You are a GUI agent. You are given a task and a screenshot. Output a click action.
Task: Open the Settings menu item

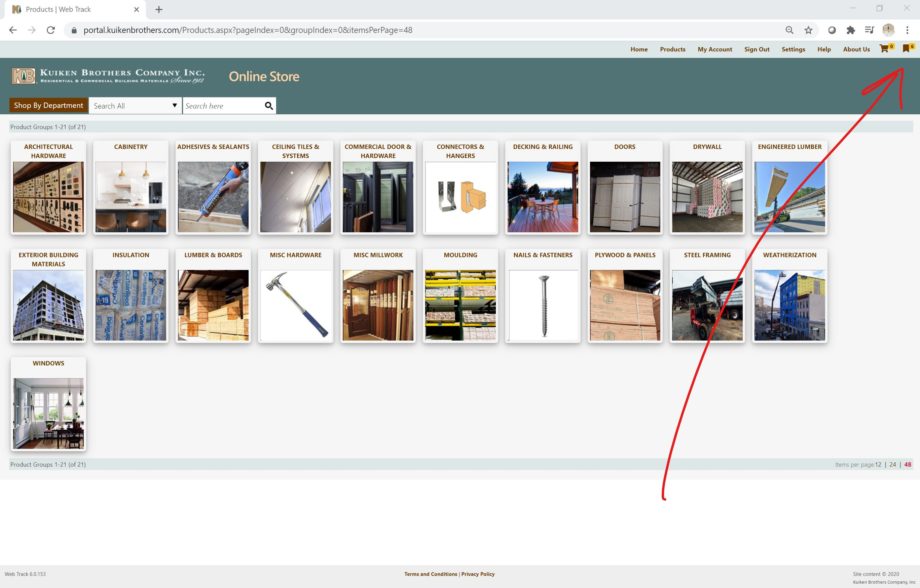point(793,49)
